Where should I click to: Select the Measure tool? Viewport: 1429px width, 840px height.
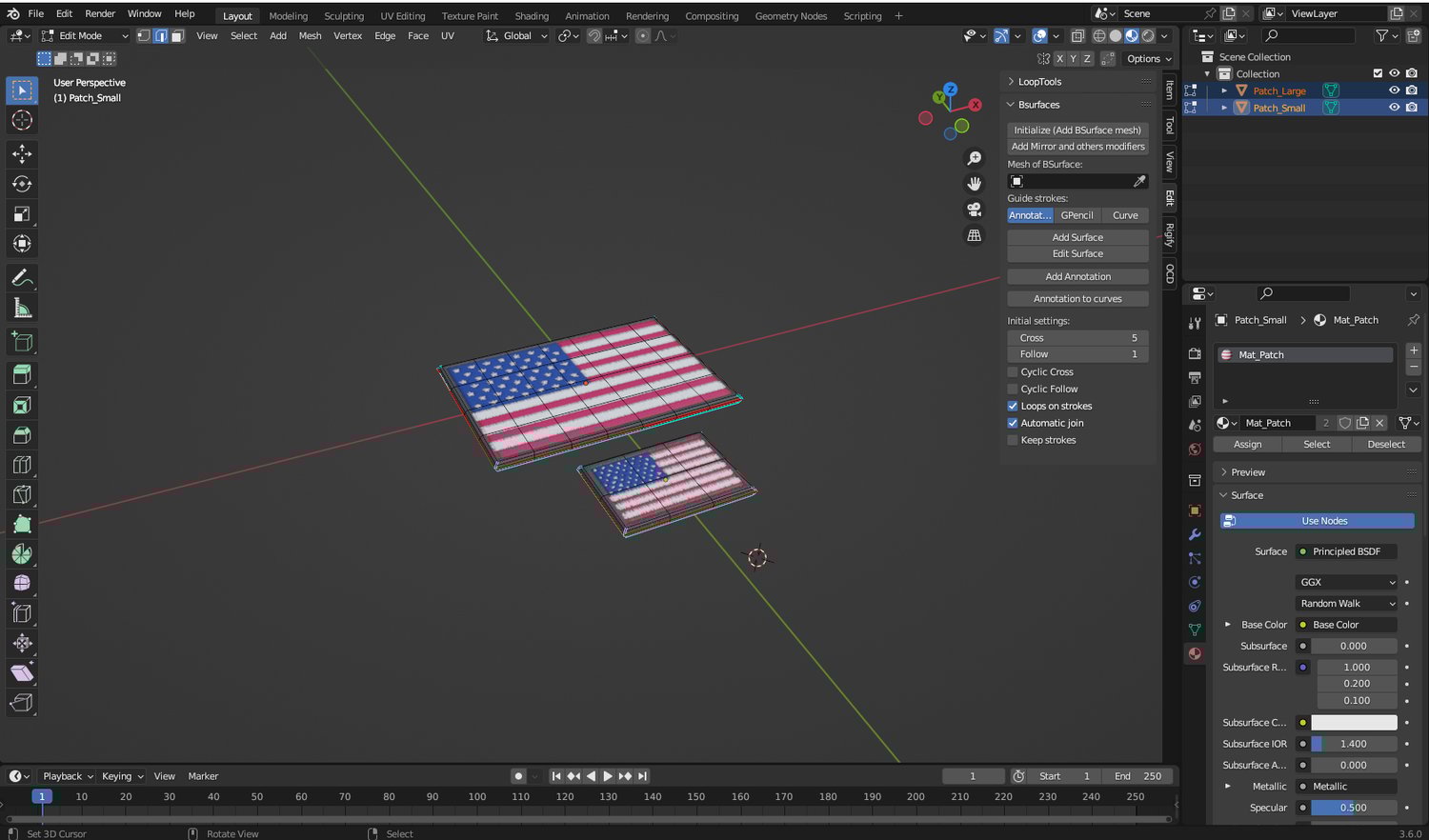pos(22,308)
